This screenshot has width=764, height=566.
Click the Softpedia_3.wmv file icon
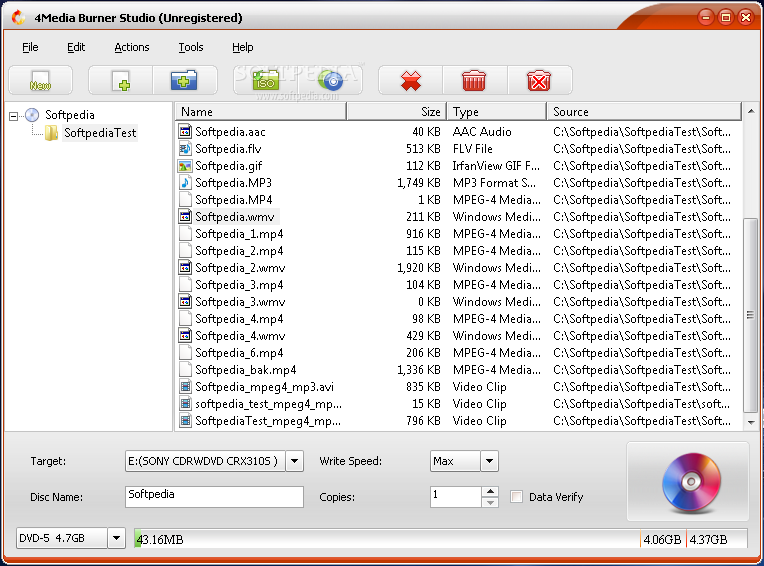185,302
